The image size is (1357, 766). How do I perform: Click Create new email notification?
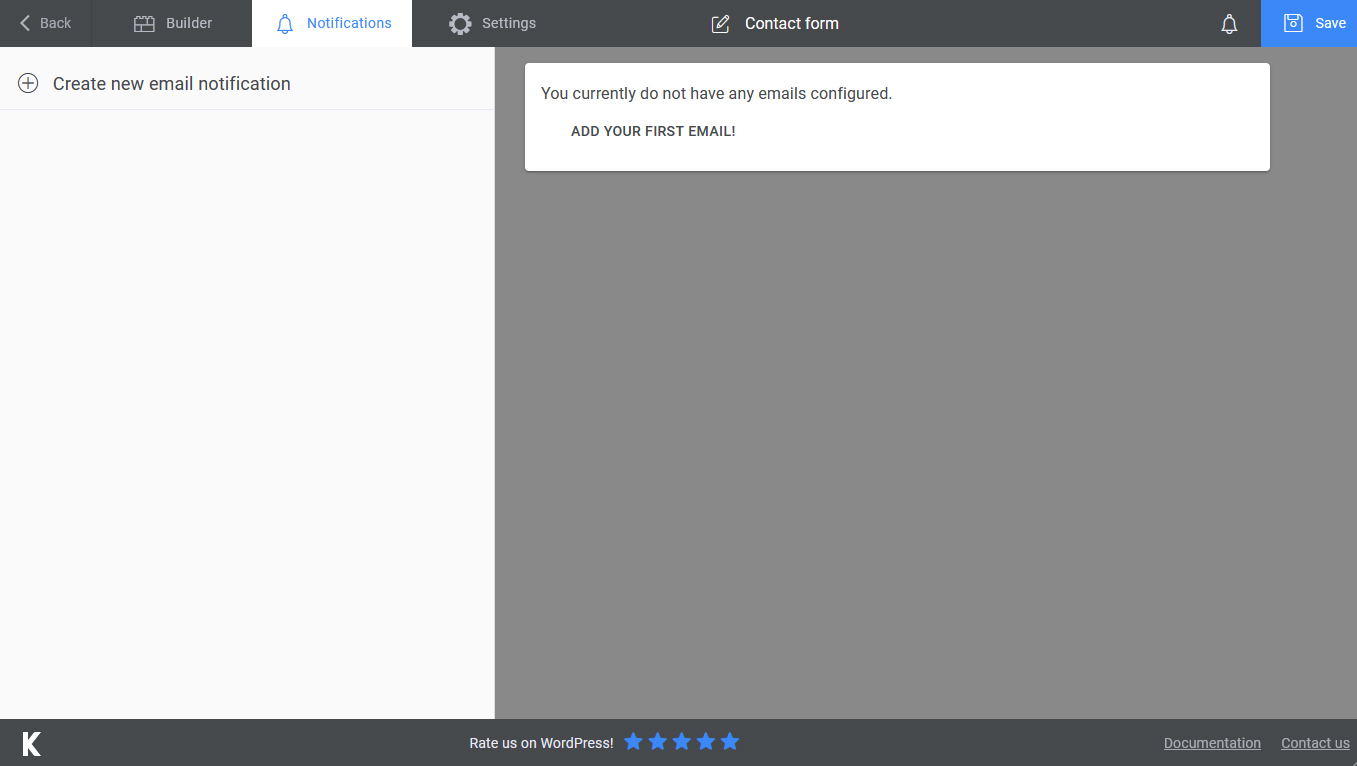[247, 84]
